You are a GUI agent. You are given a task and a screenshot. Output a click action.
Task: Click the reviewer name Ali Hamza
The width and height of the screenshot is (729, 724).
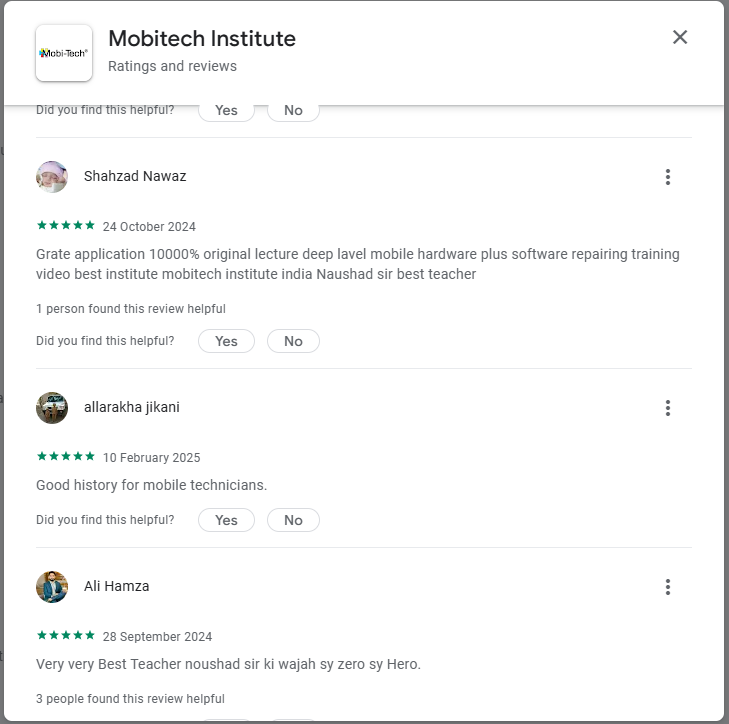(x=117, y=587)
